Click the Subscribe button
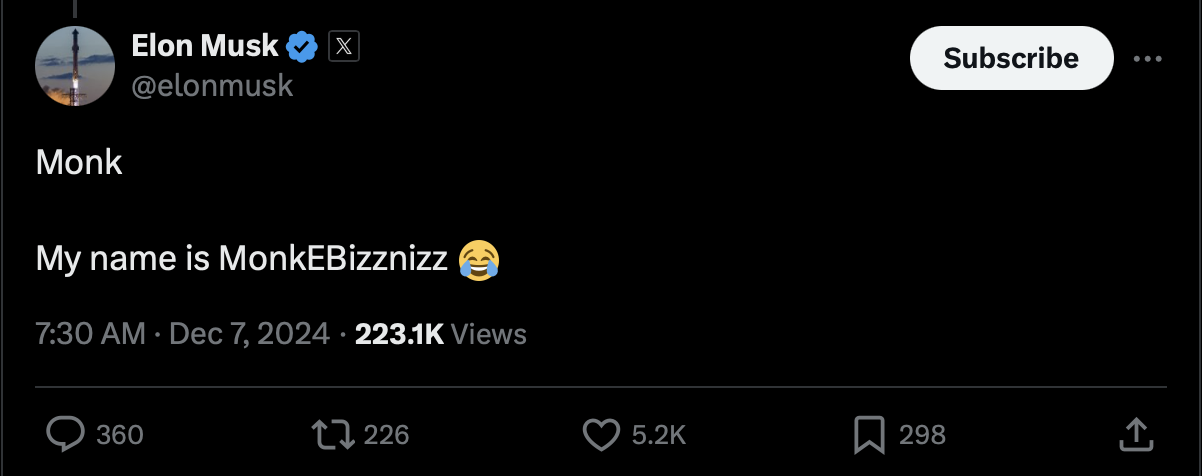1202x476 pixels. pos(1011,58)
